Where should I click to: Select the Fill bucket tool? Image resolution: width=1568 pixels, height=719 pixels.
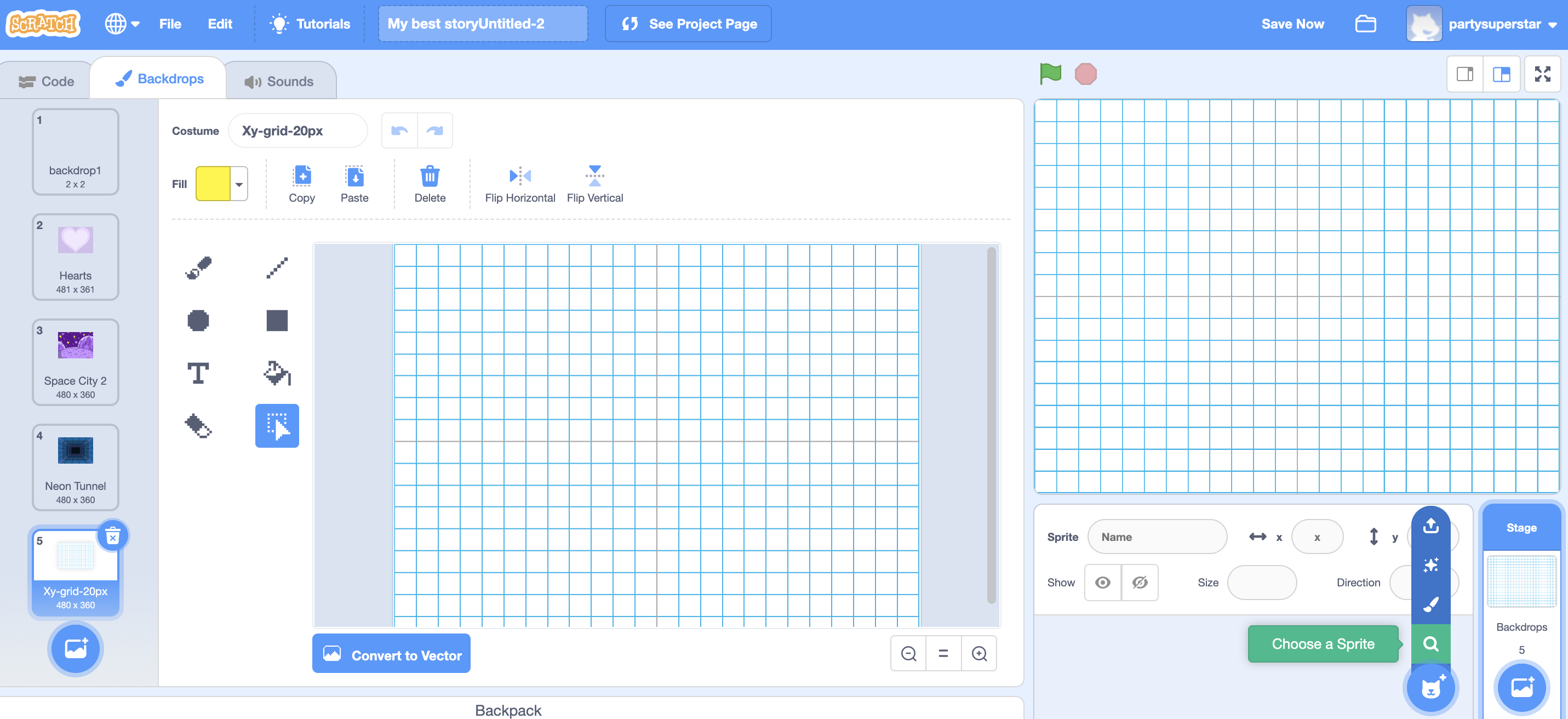coord(277,373)
